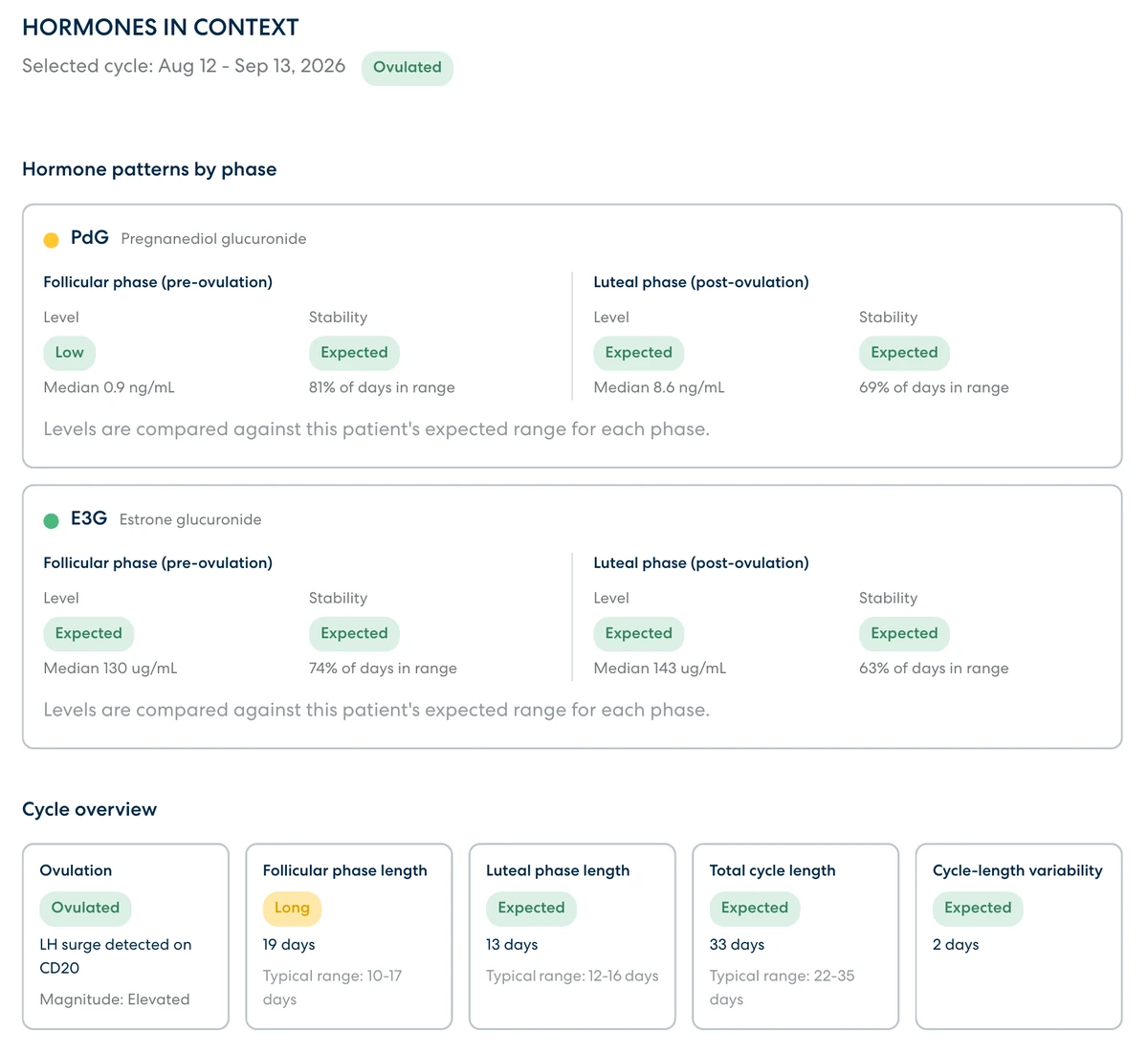This screenshot has height=1053, width=1148.
Task: Select the Low badge under PdG follicular level
Action: click(70, 353)
